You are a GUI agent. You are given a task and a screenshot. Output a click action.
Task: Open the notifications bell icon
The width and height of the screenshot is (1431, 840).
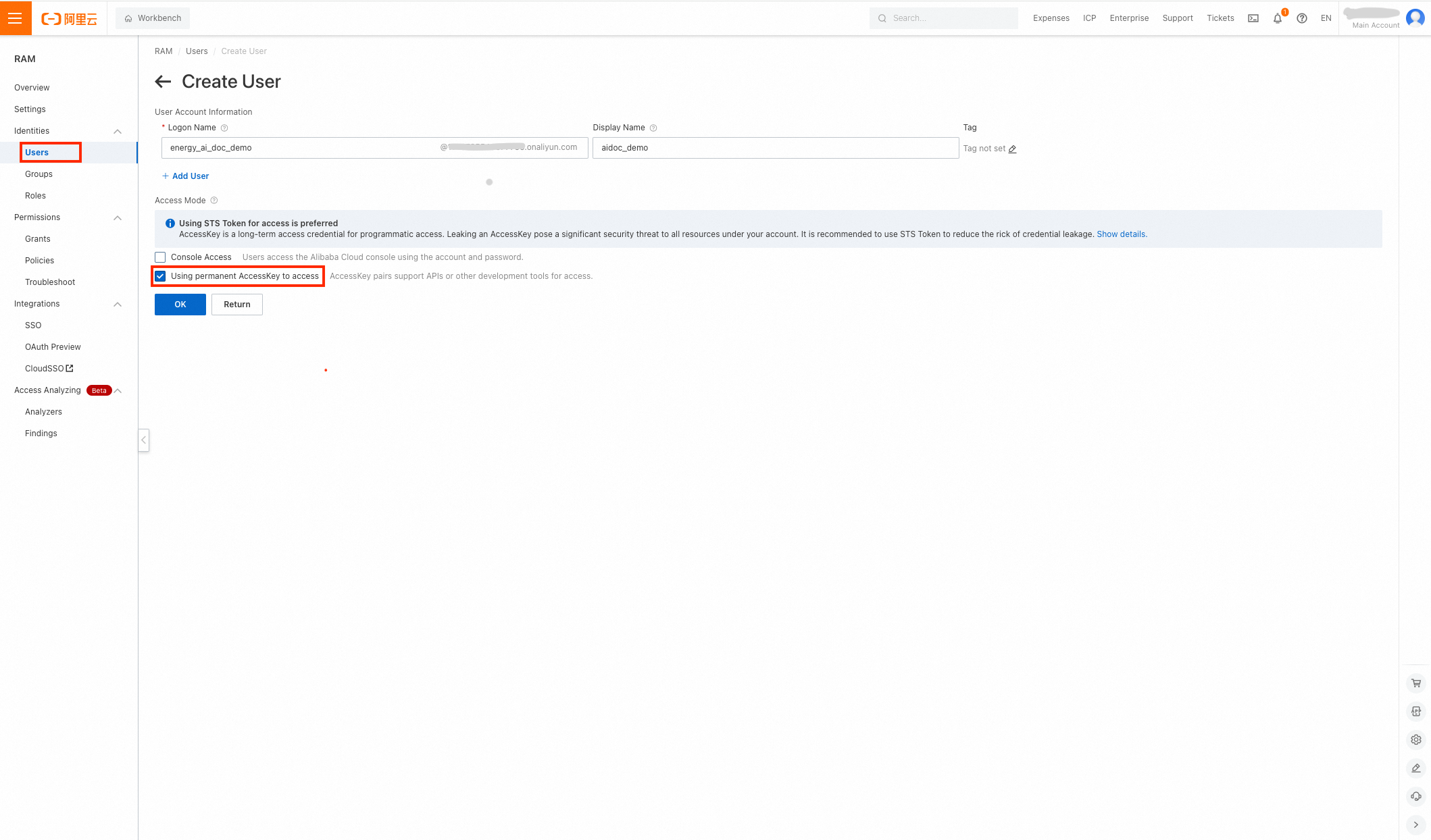(1277, 18)
